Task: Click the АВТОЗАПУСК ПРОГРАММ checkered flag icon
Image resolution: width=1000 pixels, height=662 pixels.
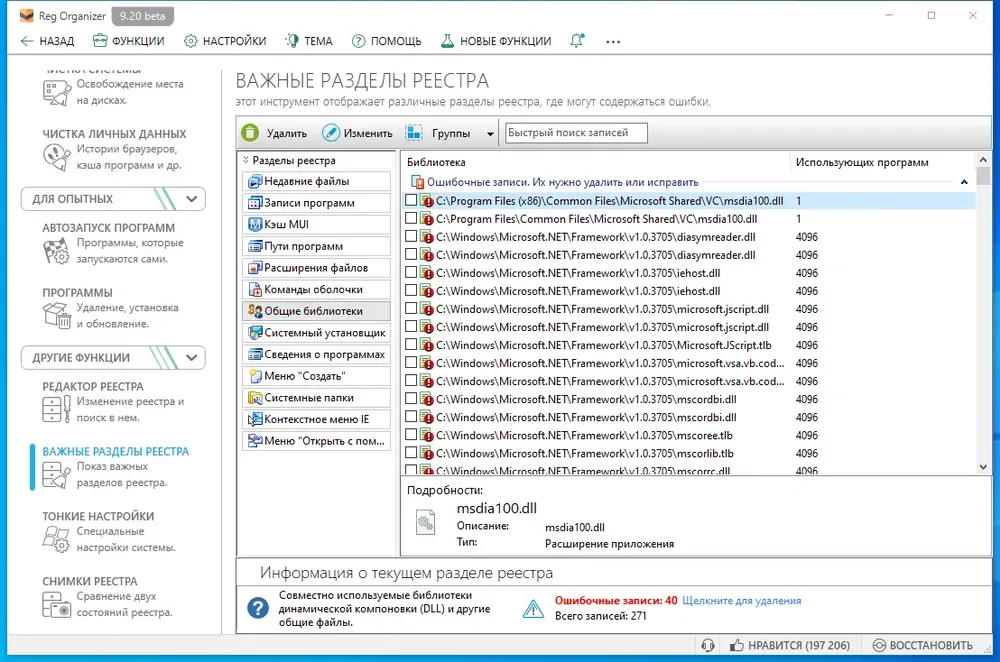Action: coord(56,251)
